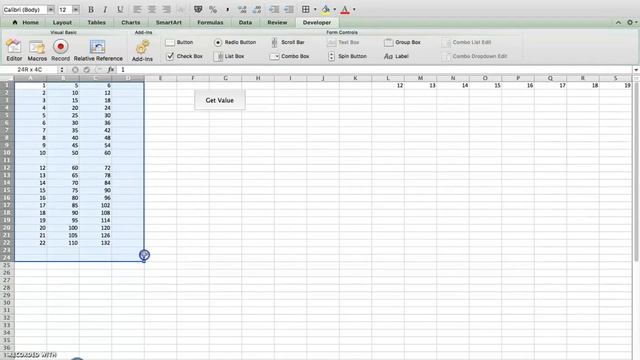Switch to the Data tab
The image size is (640, 360).
point(245,22)
